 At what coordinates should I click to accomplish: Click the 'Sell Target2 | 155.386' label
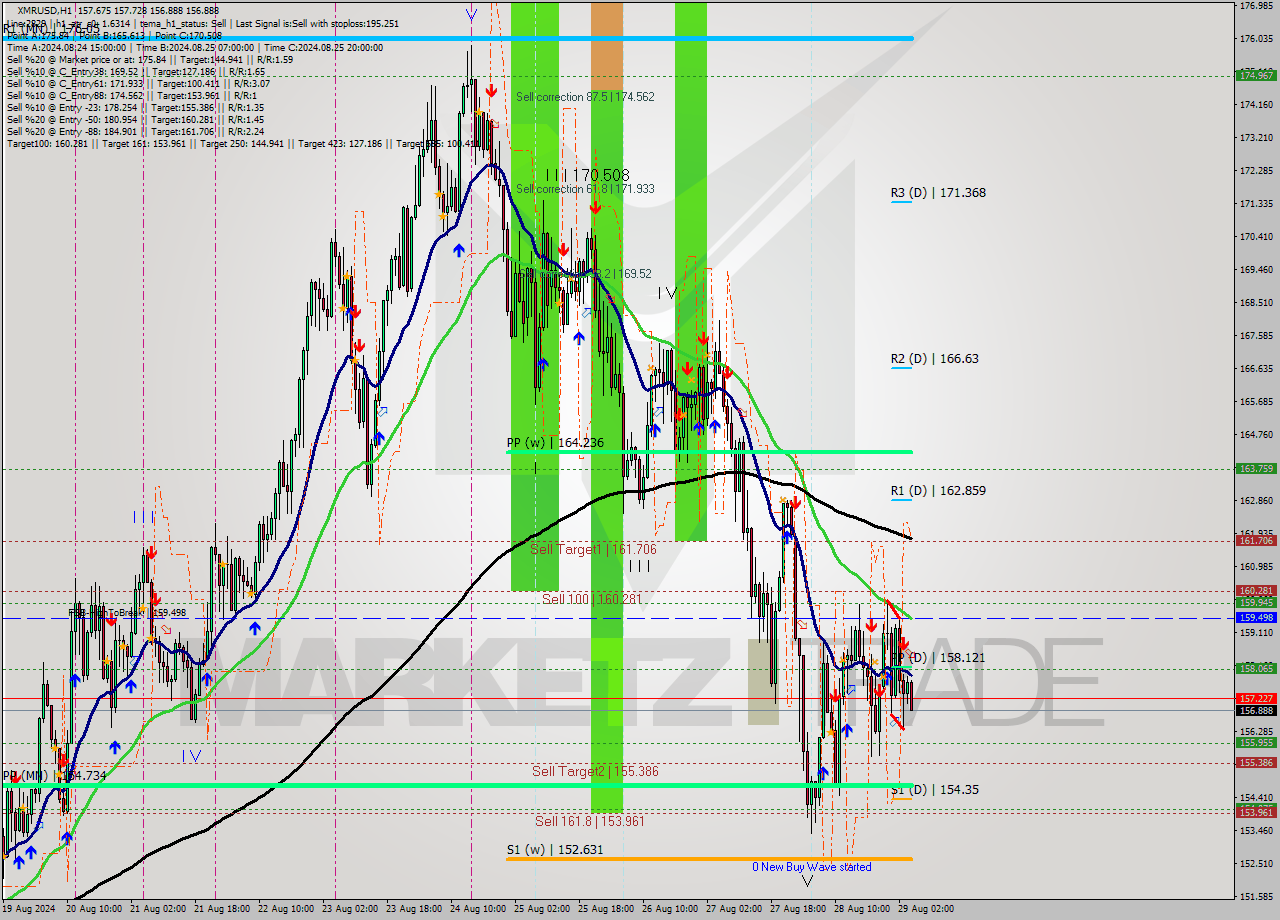point(595,772)
